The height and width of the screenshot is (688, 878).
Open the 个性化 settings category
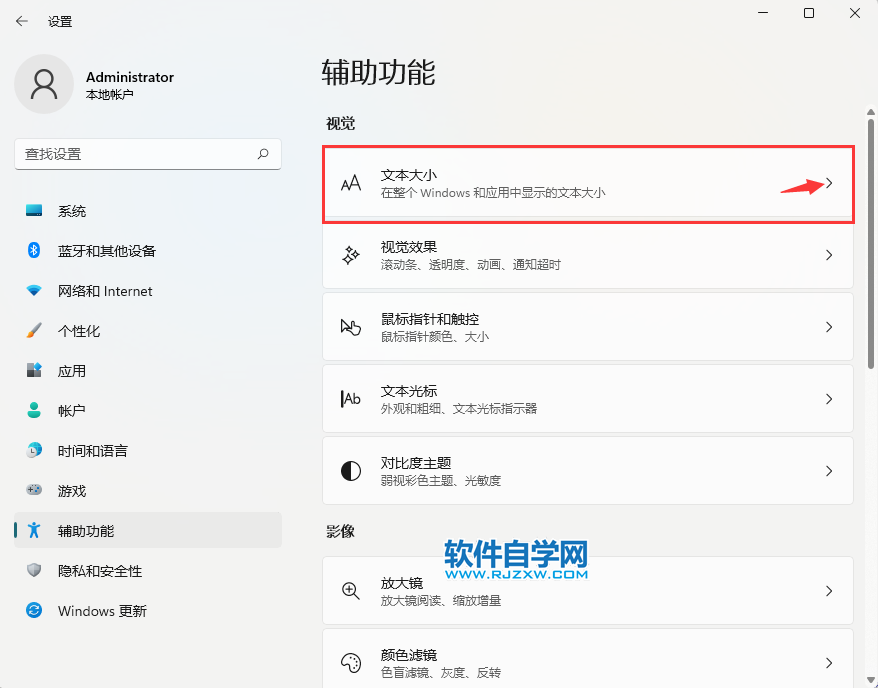click(x=79, y=331)
